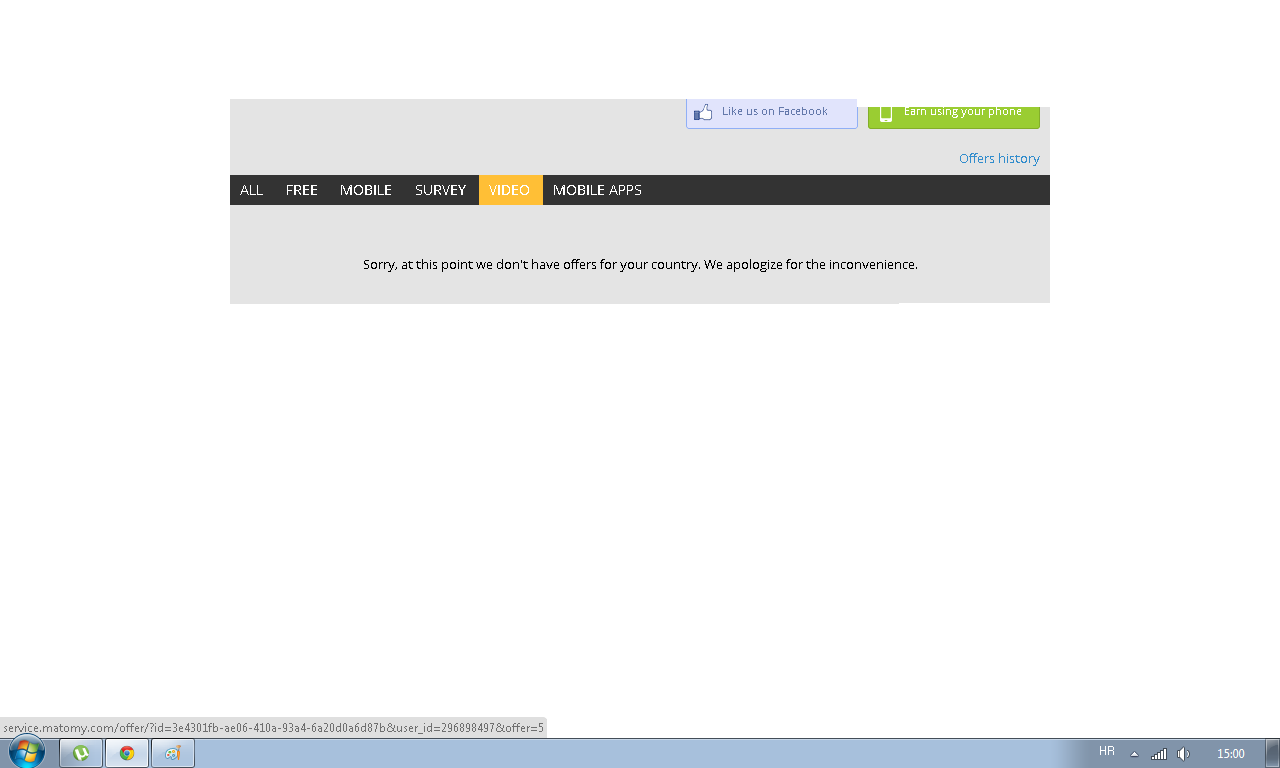Switch to the FREE offers tab
The width and height of the screenshot is (1280, 768).
click(x=301, y=190)
